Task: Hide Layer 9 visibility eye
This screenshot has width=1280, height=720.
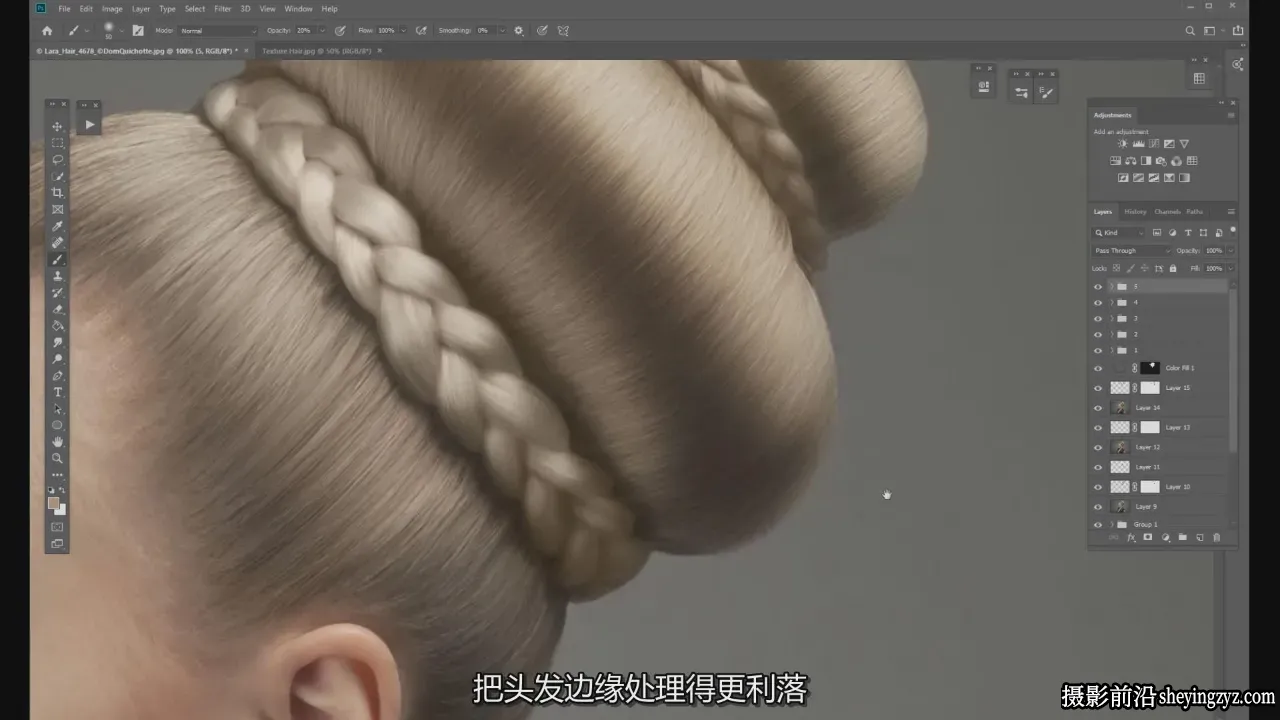Action: click(1098, 507)
